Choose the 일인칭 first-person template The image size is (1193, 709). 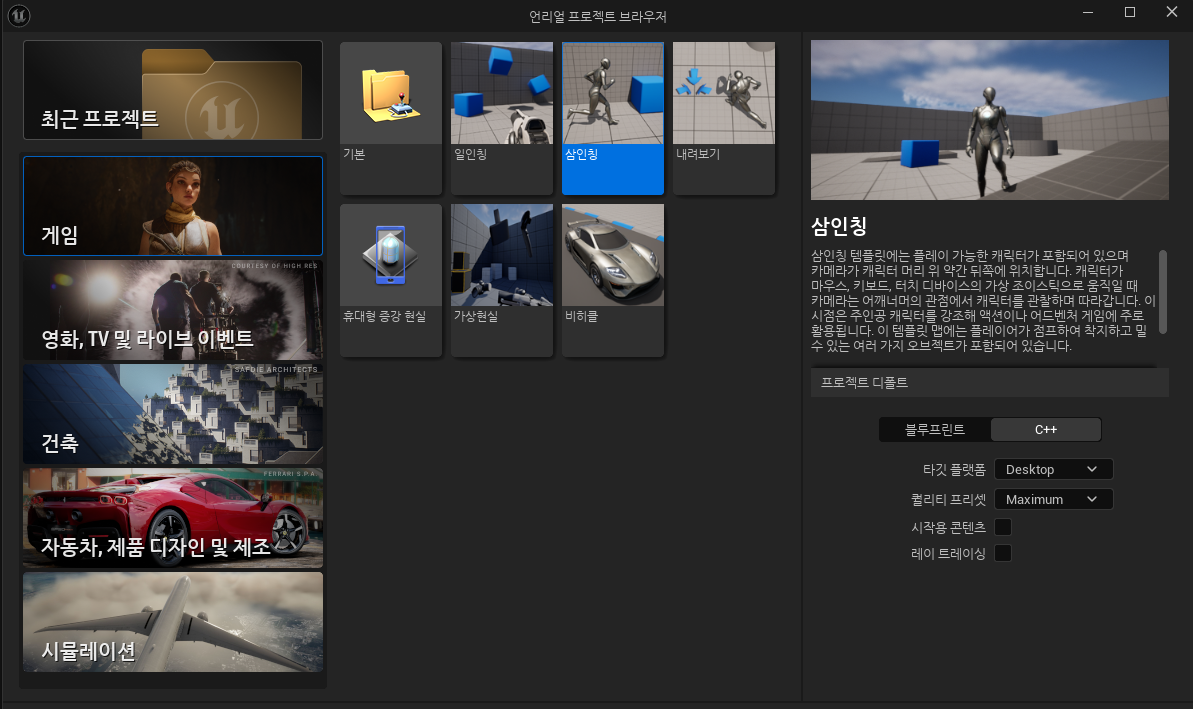point(502,118)
